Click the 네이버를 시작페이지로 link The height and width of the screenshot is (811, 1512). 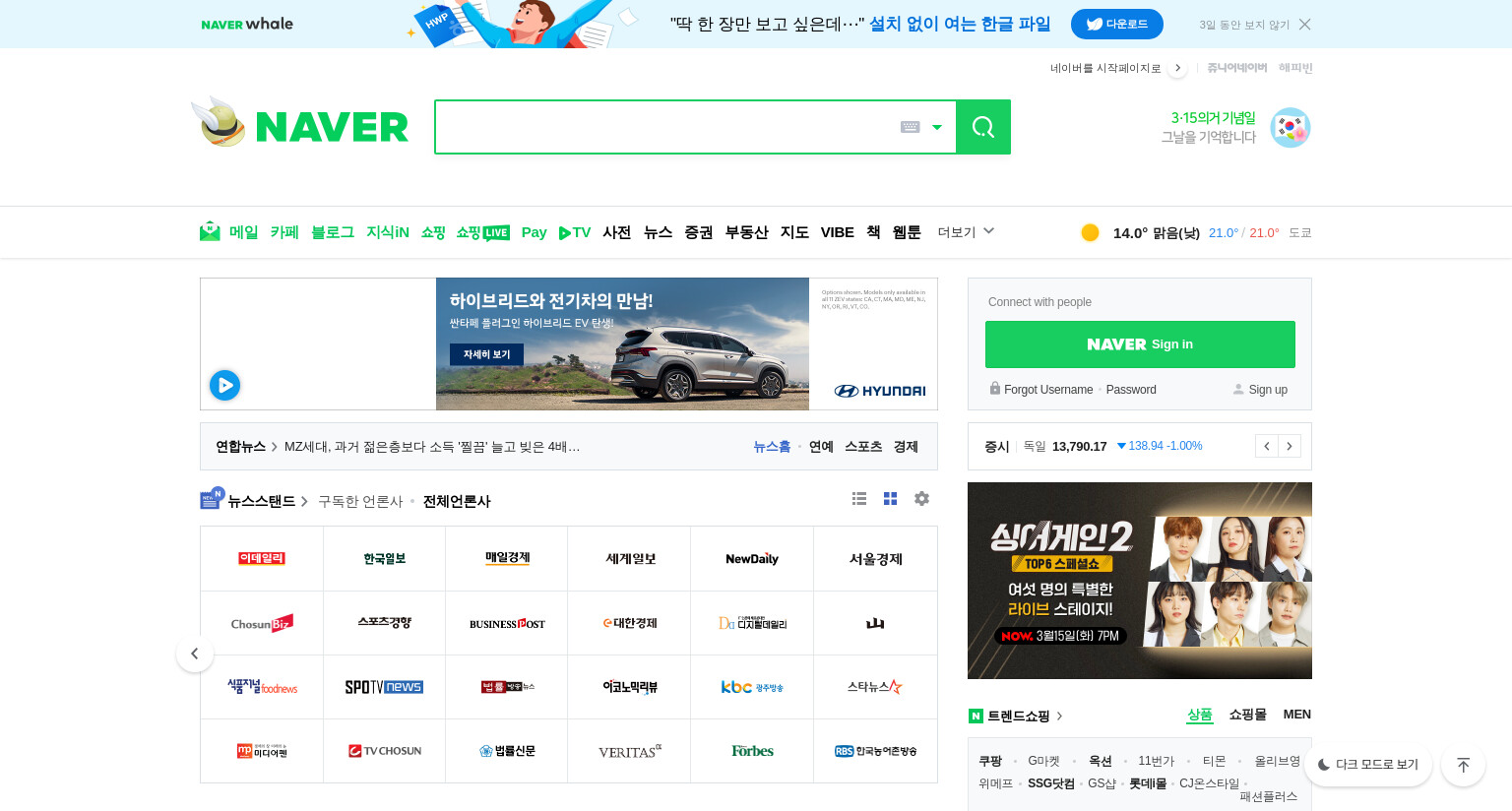pyautogui.click(x=1105, y=68)
